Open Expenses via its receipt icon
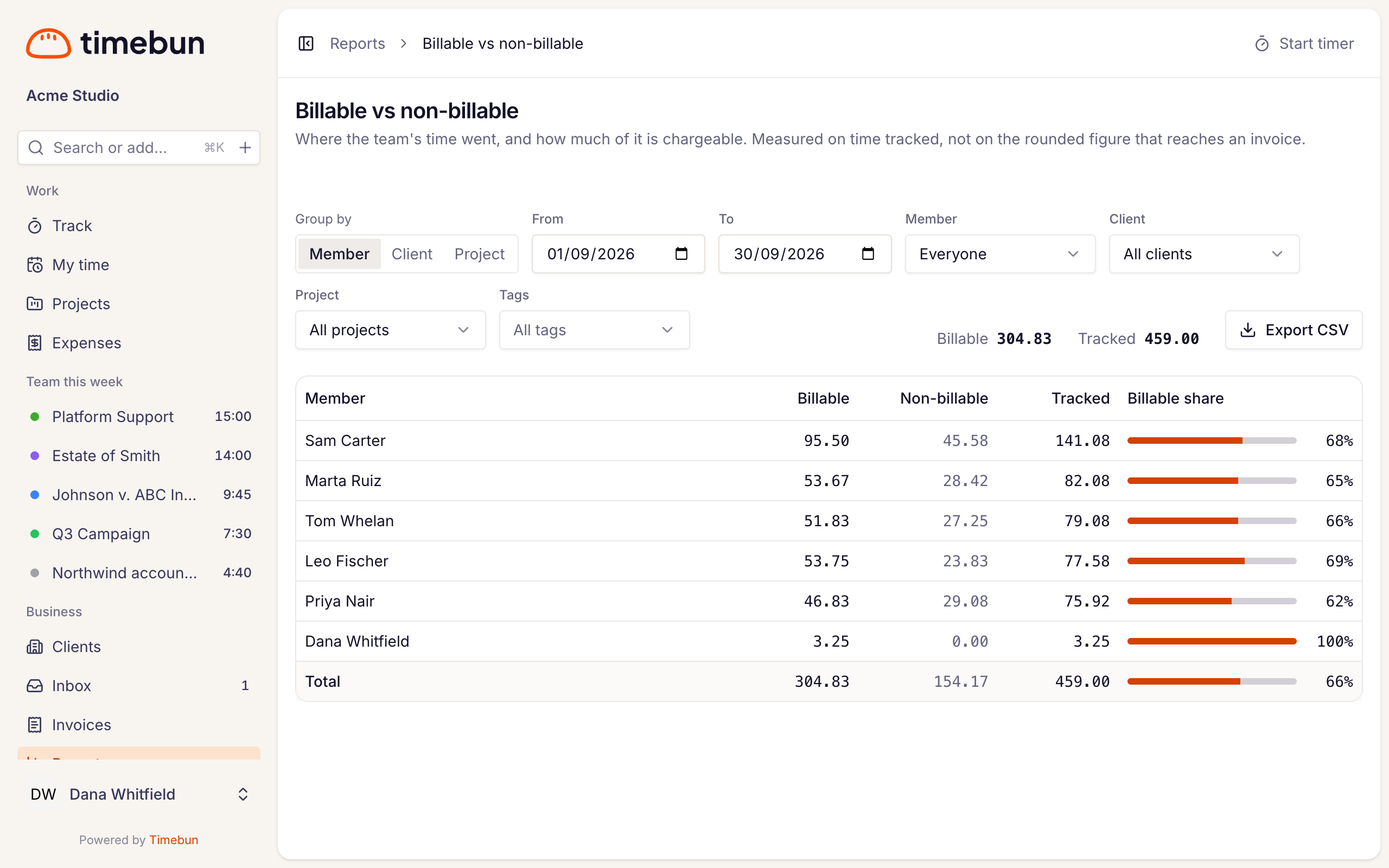This screenshot has height=868, width=1389. point(34,343)
